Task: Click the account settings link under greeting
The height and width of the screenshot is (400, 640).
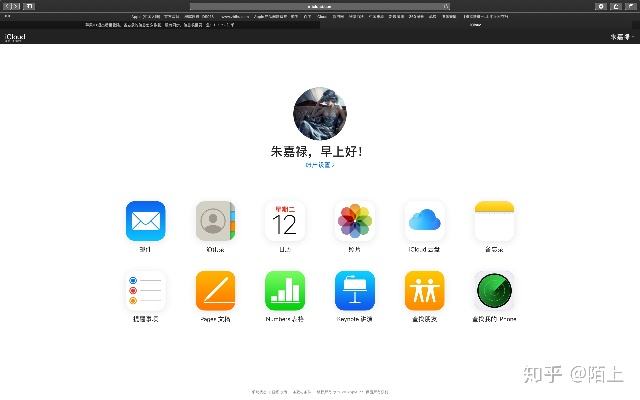Action: tap(320, 165)
